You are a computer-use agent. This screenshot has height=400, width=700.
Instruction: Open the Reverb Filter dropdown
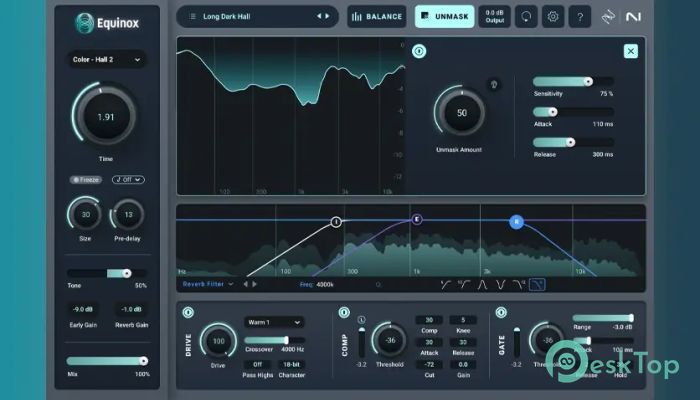pos(208,284)
